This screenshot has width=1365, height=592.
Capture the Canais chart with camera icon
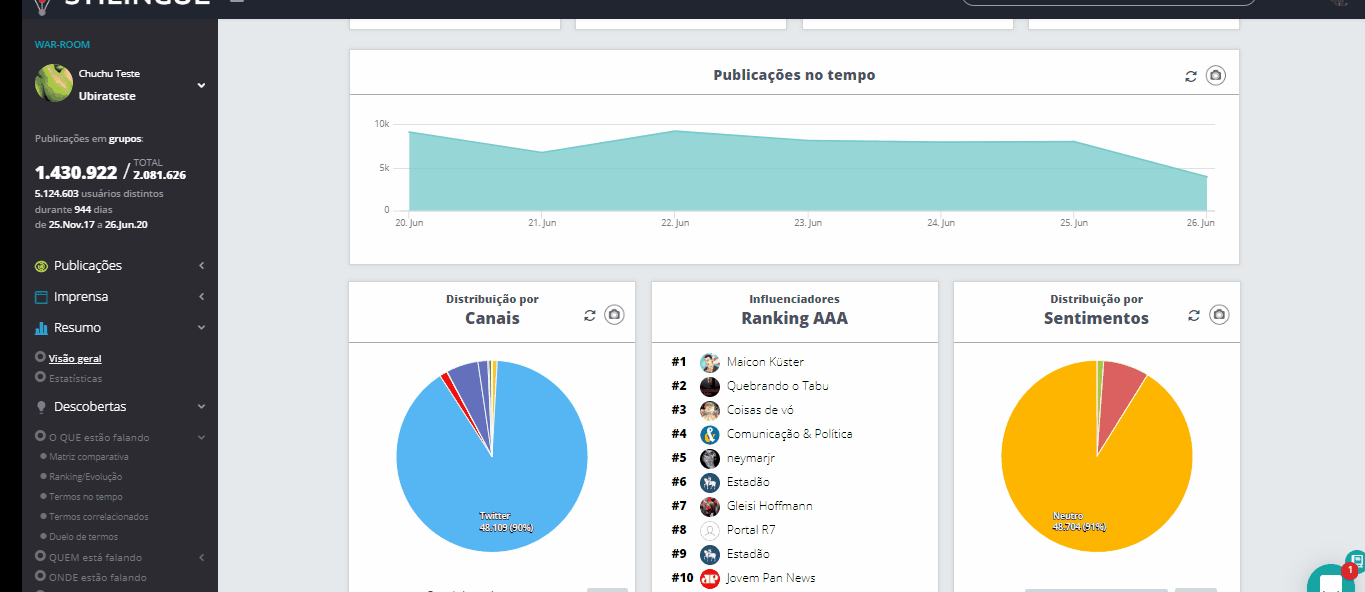tap(615, 315)
